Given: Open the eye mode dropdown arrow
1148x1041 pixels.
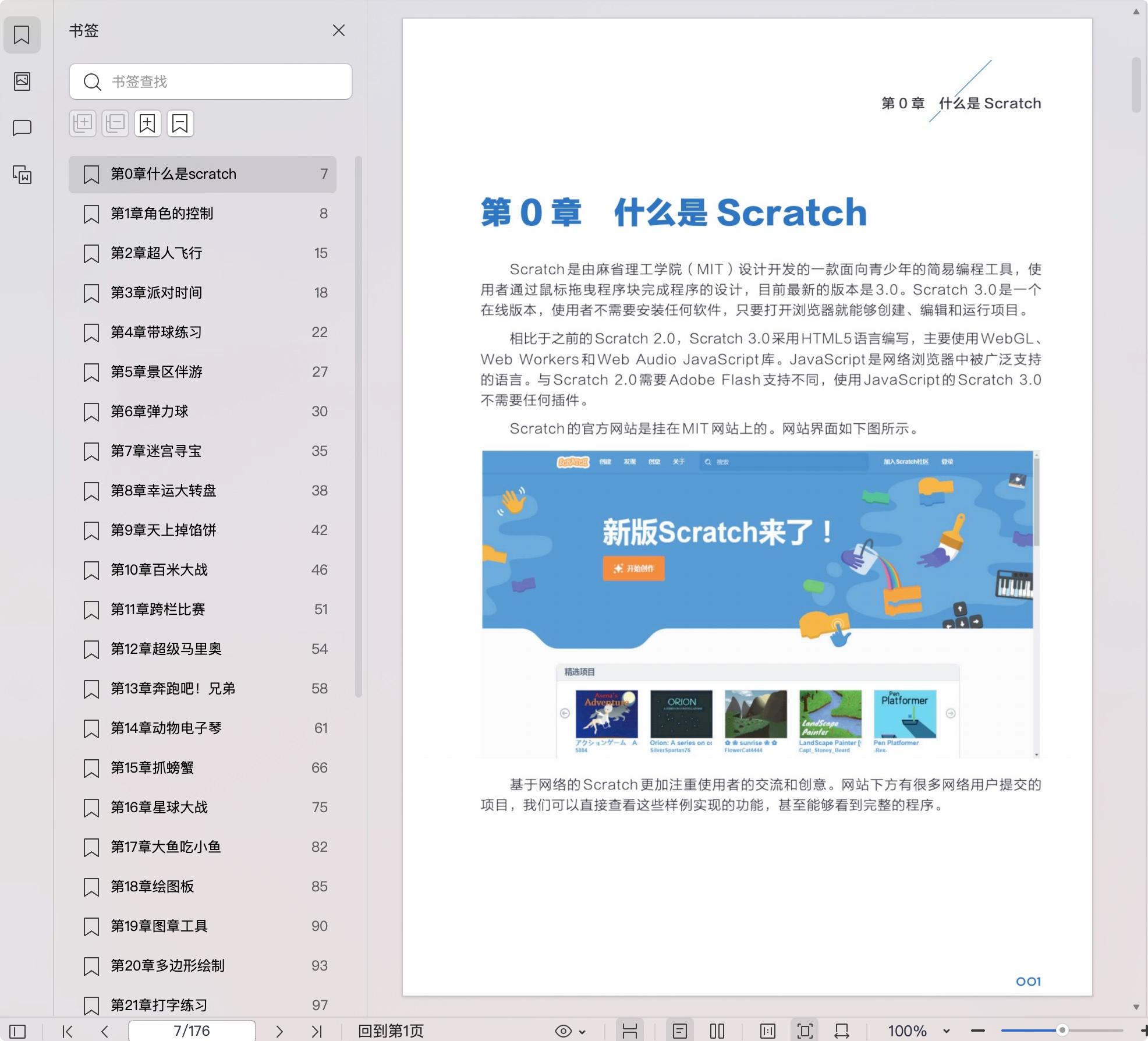Looking at the screenshot, I should tap(582, 1032).
